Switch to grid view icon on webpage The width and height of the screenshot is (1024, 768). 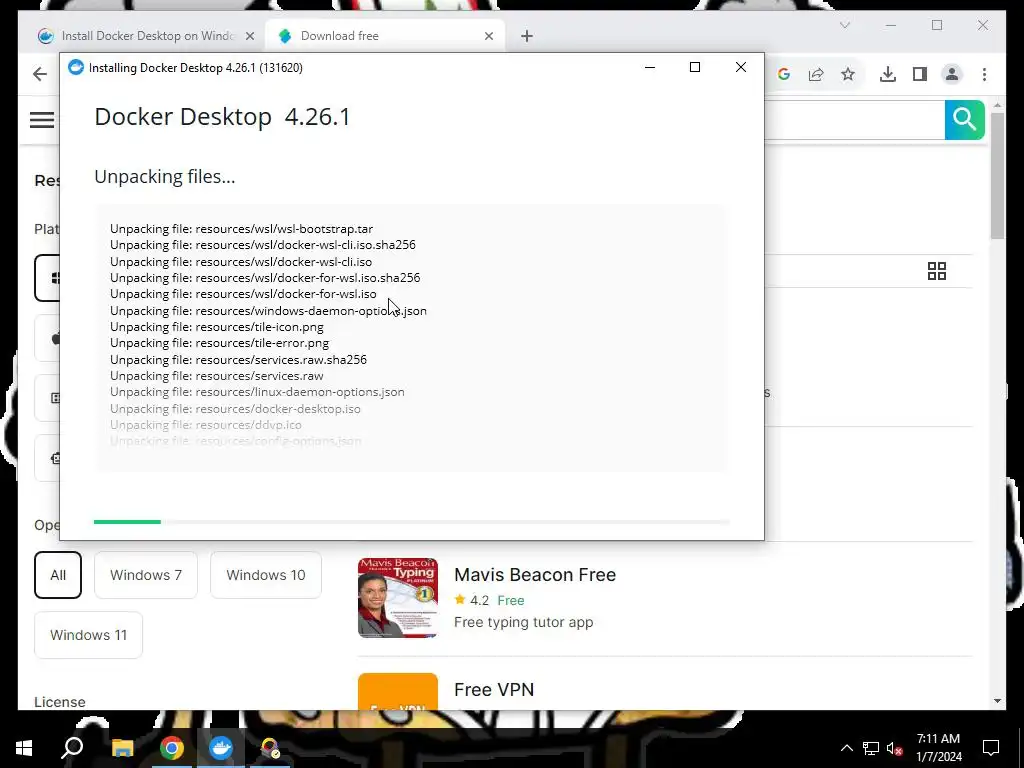pos(936,271)
